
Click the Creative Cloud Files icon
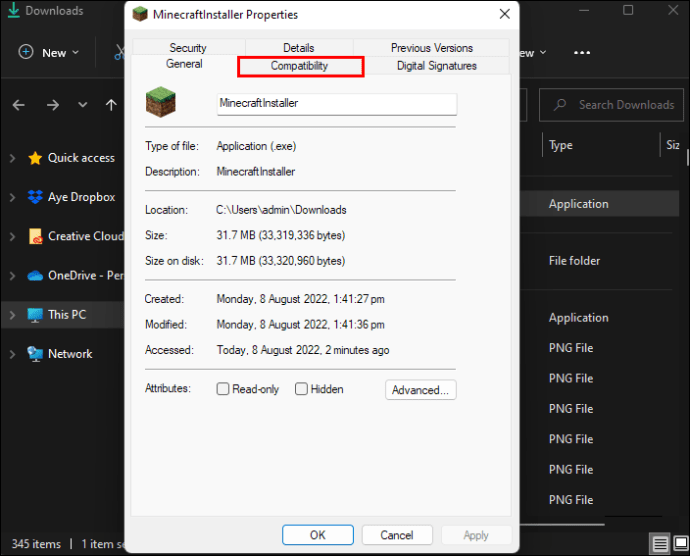(35, 236)
